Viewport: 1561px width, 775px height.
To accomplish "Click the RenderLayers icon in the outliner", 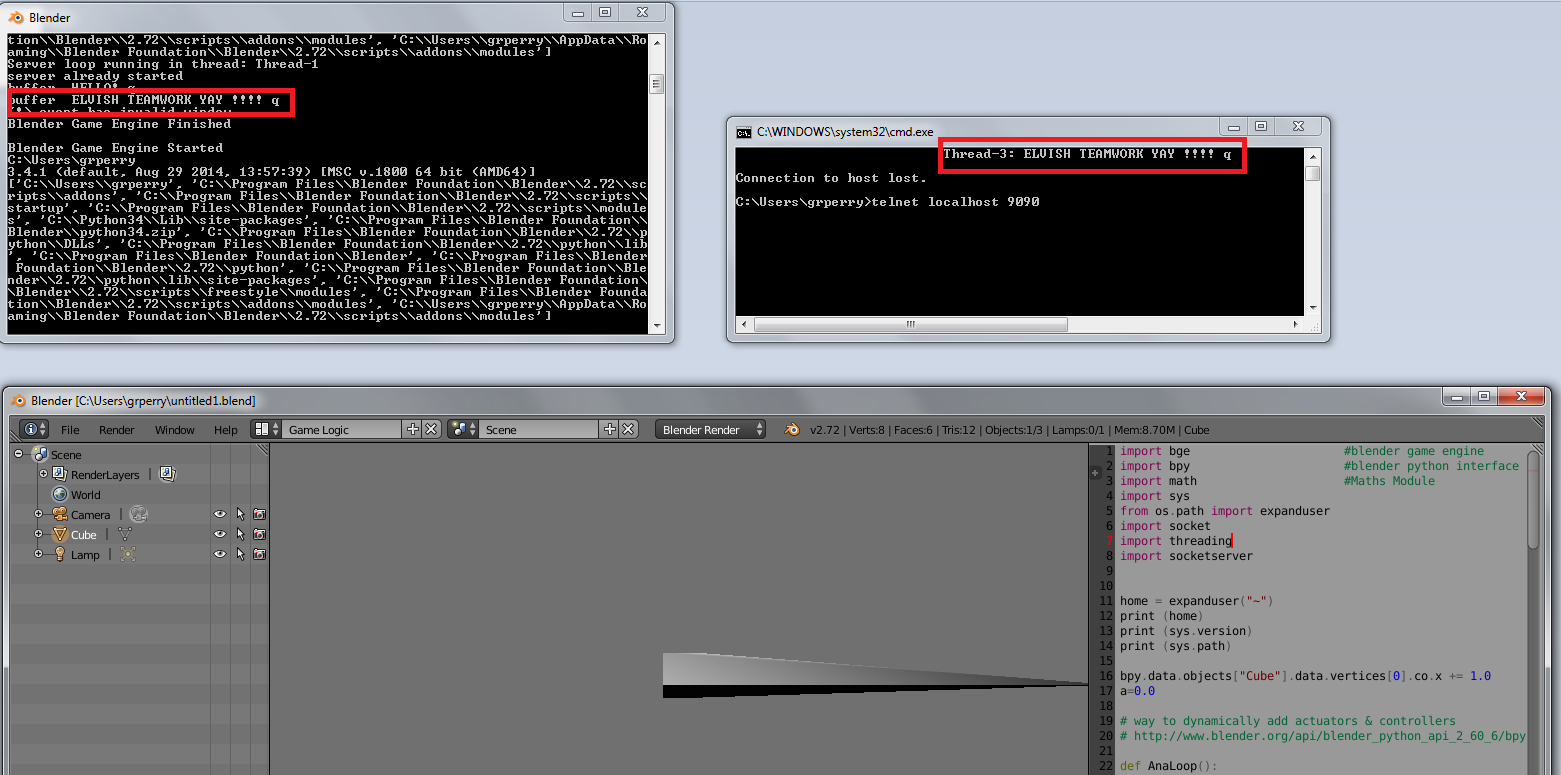I will (60, 474).
